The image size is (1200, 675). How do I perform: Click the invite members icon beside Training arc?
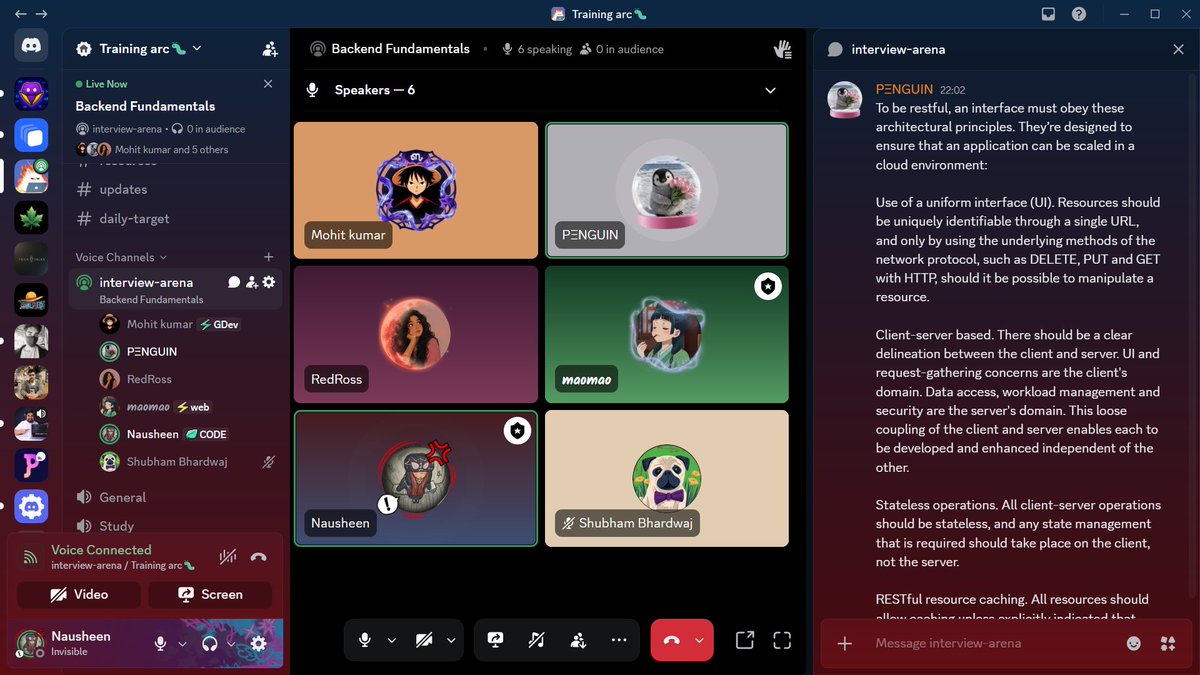(x=270, y=48)
